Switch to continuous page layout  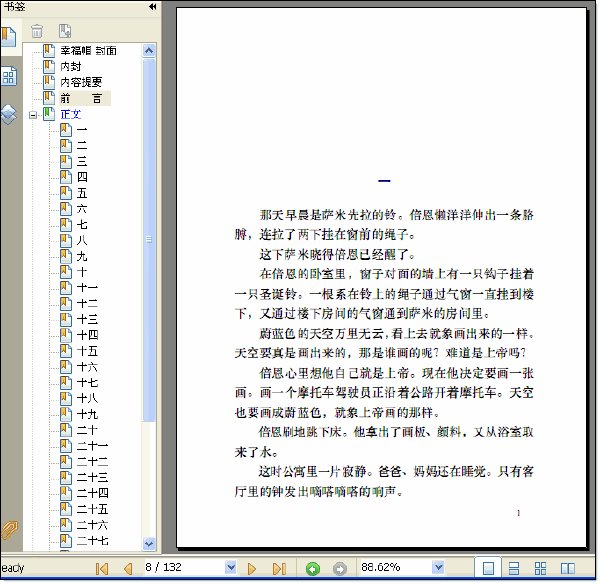click(514, 568)
